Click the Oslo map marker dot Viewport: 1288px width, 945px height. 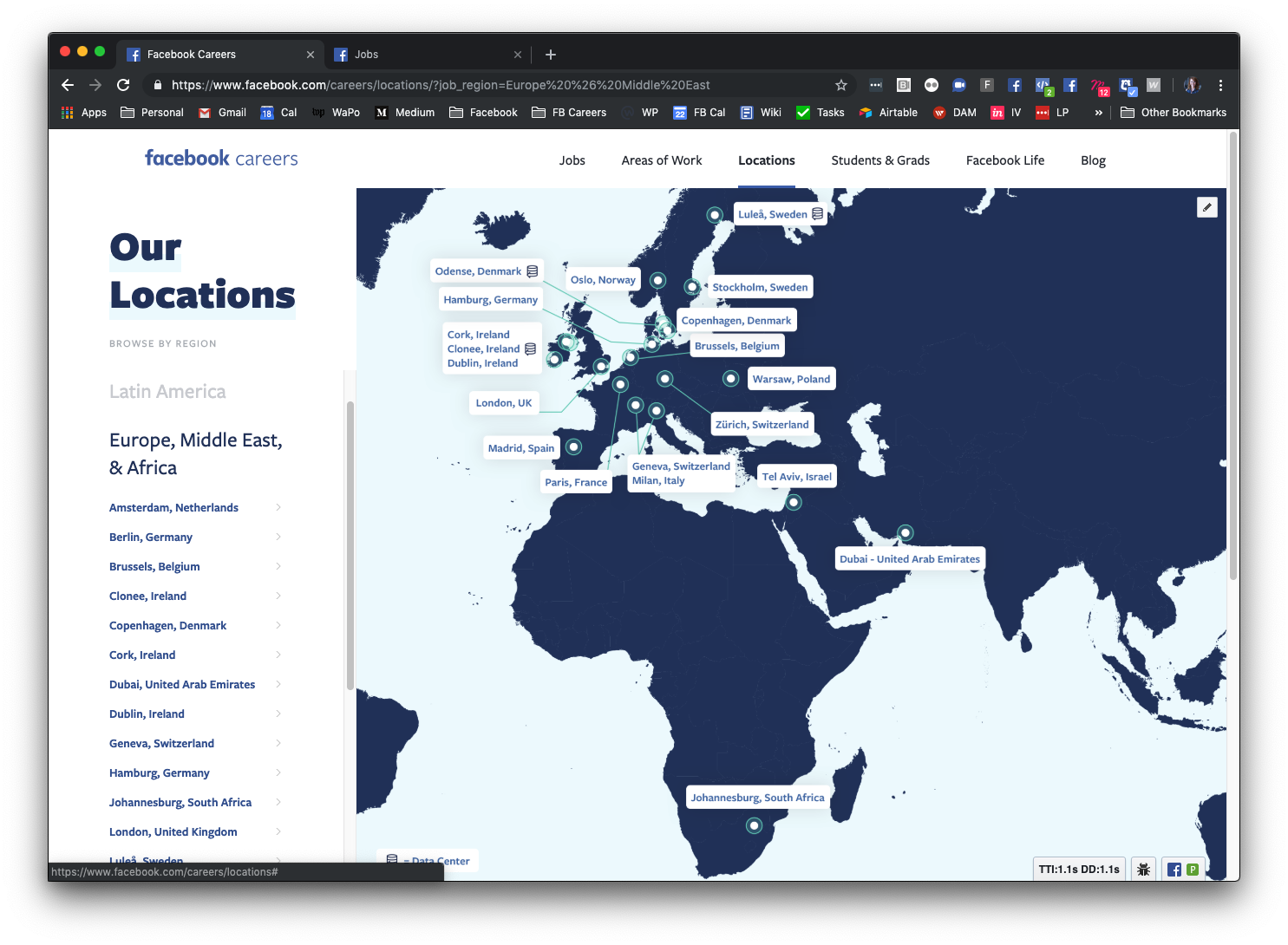click(658, 280)
